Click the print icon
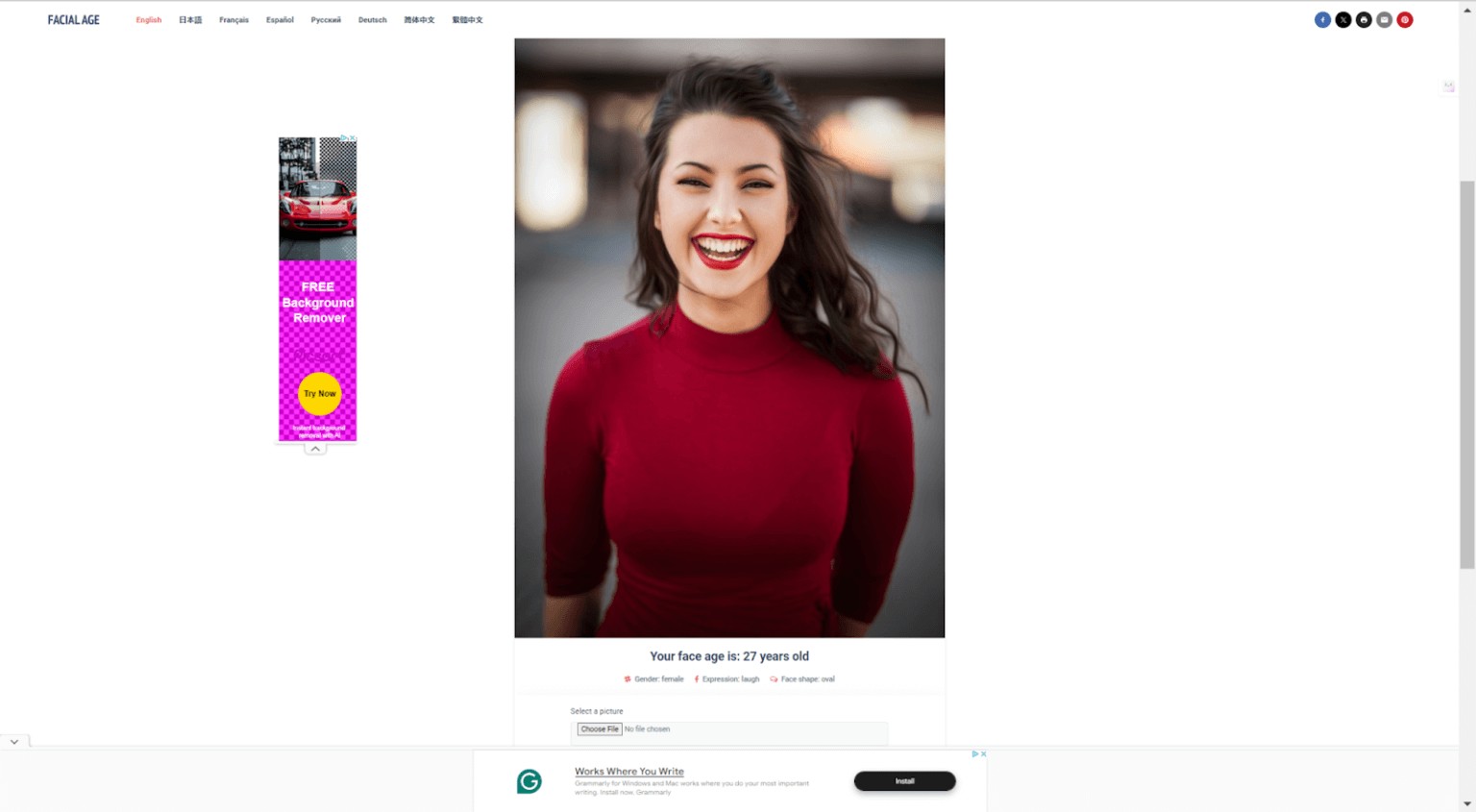1476x812 pixels. pos(1364,20)
